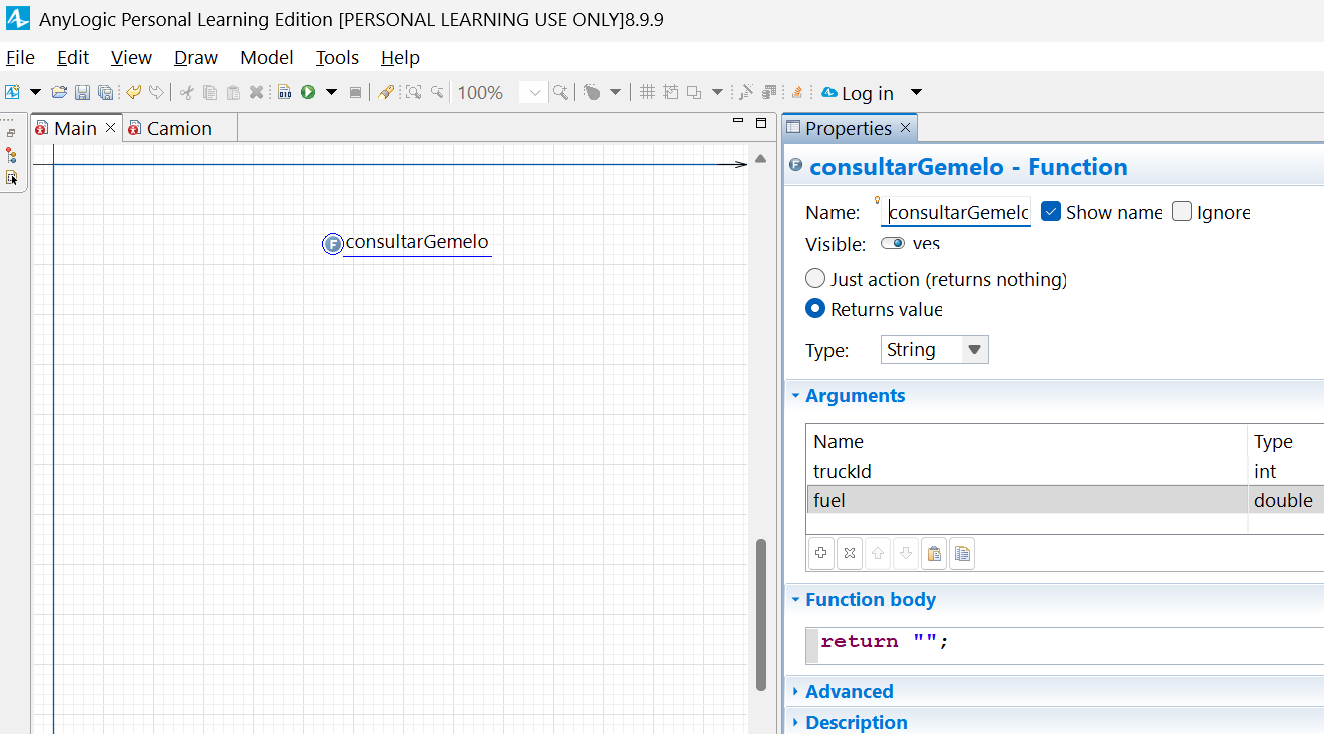The width and height of the screenshot is (1324, 734).
Task: Open the Tools menu
Action: coord(337,57)
